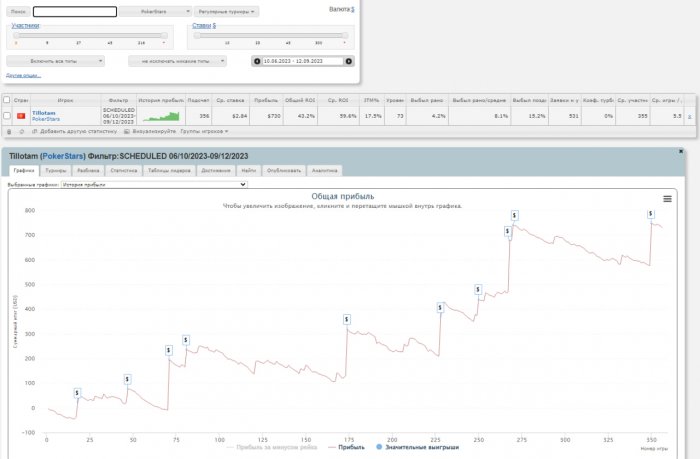Click the Tillotam player name link

pos(44,113)
